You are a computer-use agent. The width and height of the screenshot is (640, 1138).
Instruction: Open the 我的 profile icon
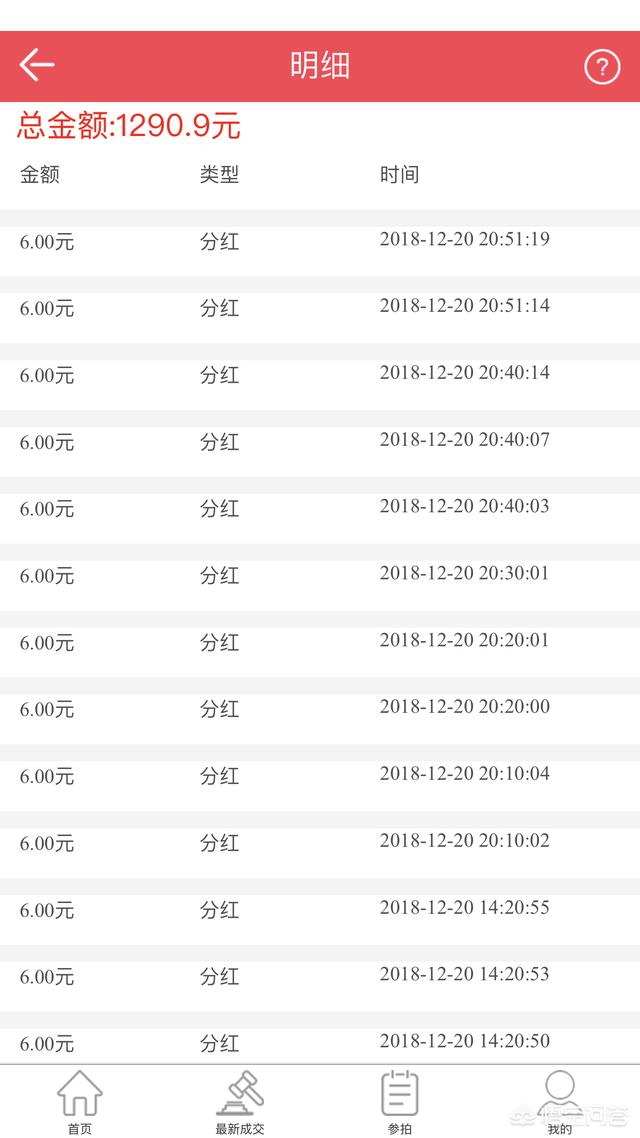pos(559,1093)
